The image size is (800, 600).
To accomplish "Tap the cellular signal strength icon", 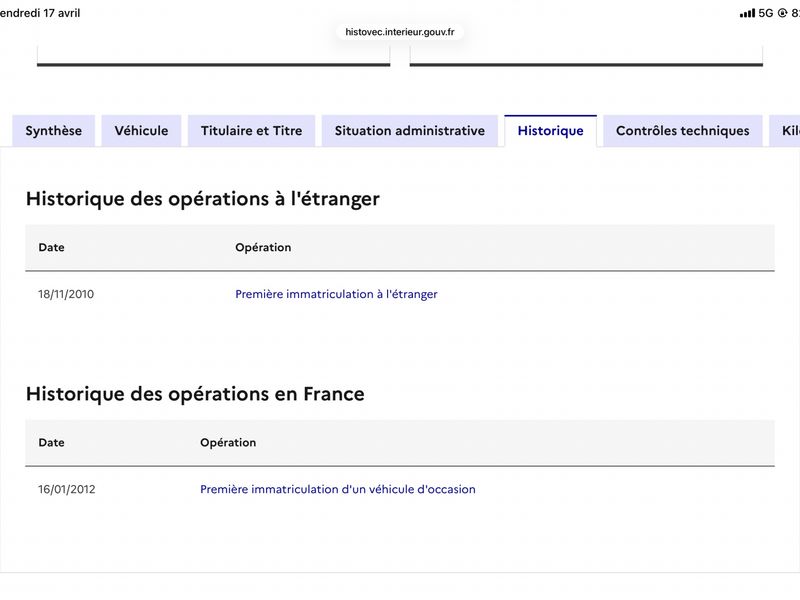I will click(x=747, y=13).
